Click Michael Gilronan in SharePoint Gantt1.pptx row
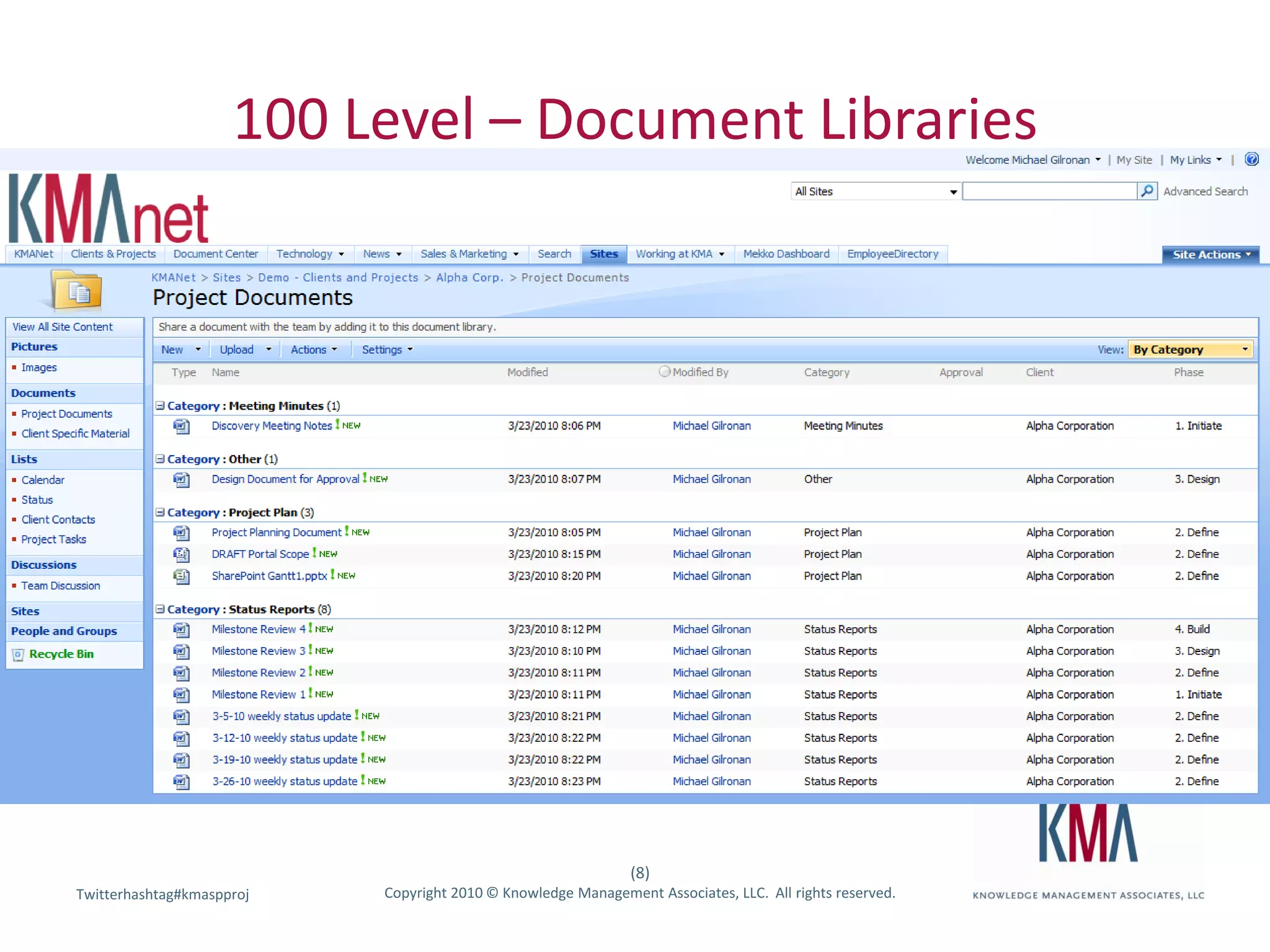 712,576
